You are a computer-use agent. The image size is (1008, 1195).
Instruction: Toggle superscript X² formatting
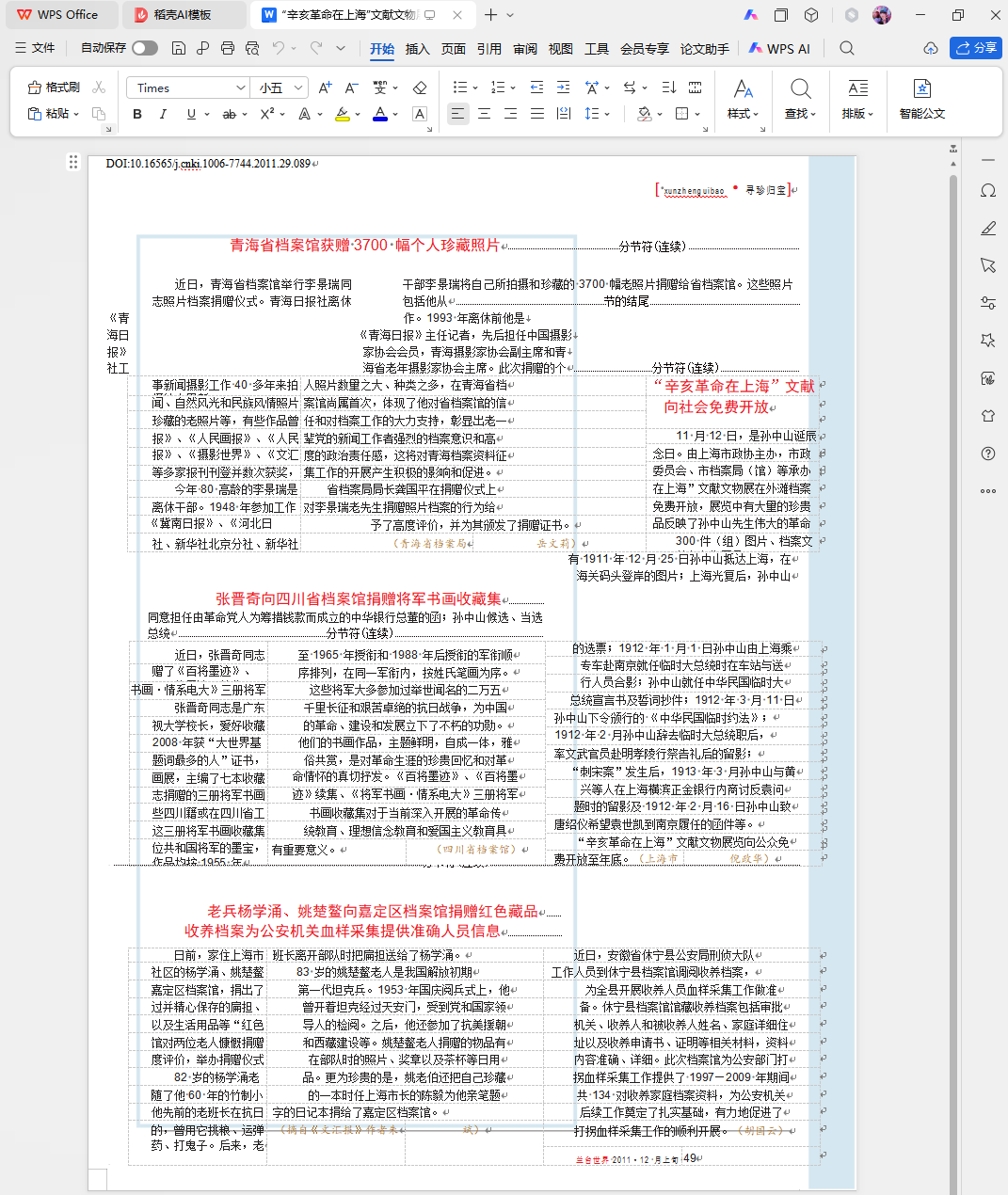click(267, 114)
